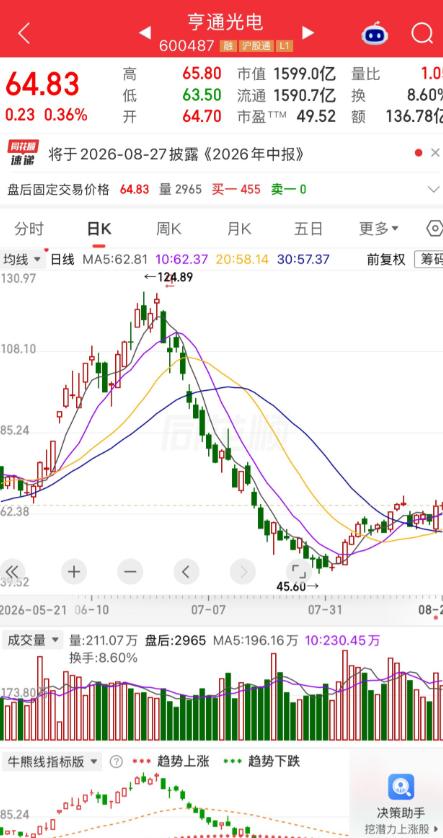This screenshot has height=838, width=443.
Task: Move chart right with right chevron button
Action: pyautogui.click(x=243, y=572)
